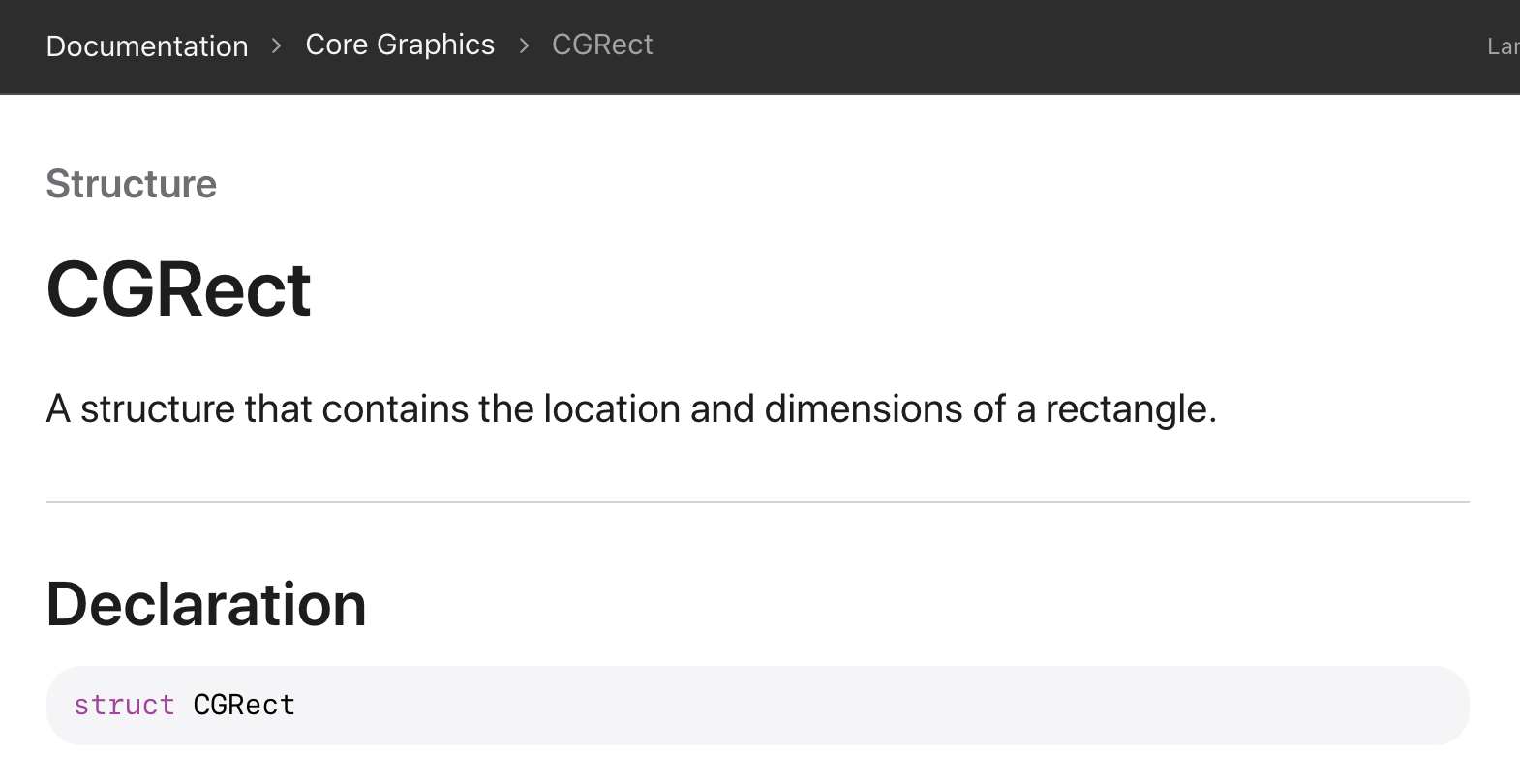Click empty area of declaration code box

point(871,705)
